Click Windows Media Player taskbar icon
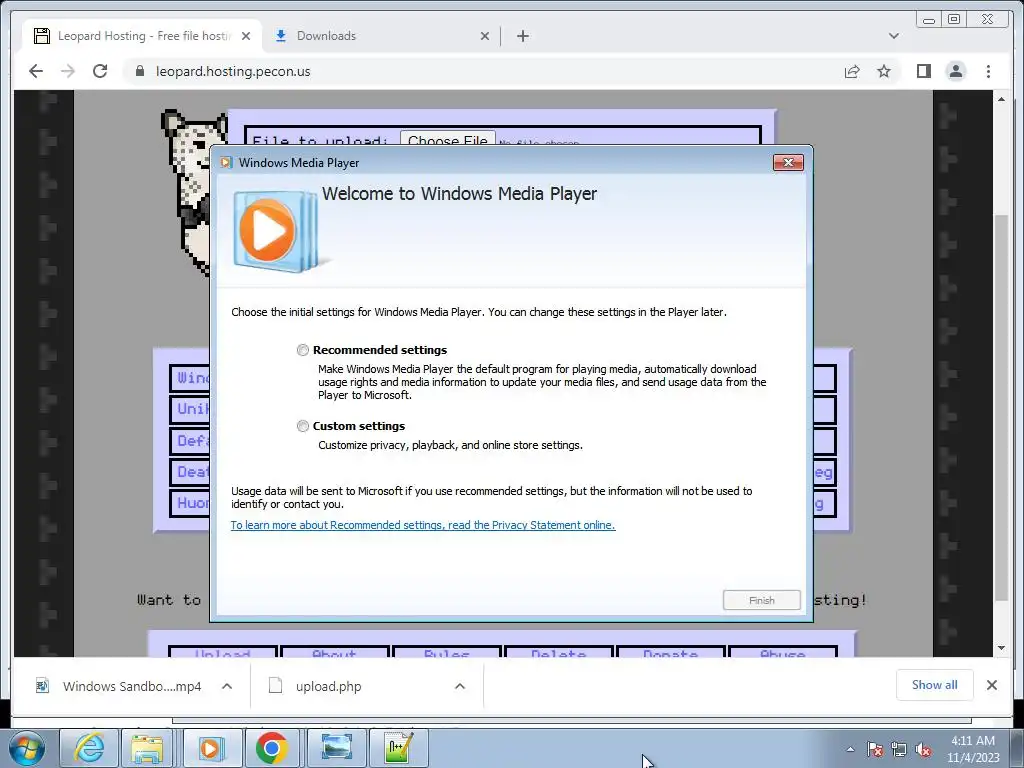This screenshot has width=1024, height=768. [x=210, y=748]
